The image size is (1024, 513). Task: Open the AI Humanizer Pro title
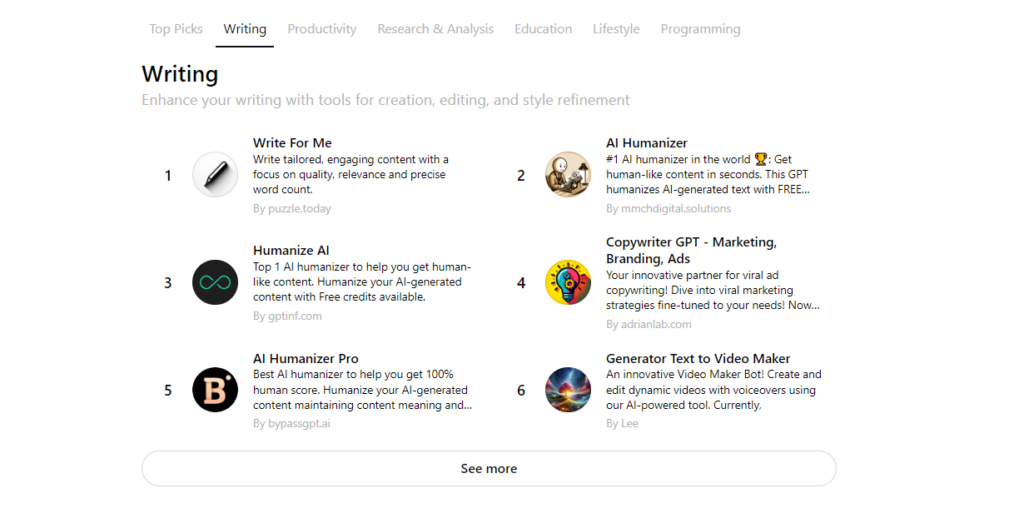[x=306, y=358]
